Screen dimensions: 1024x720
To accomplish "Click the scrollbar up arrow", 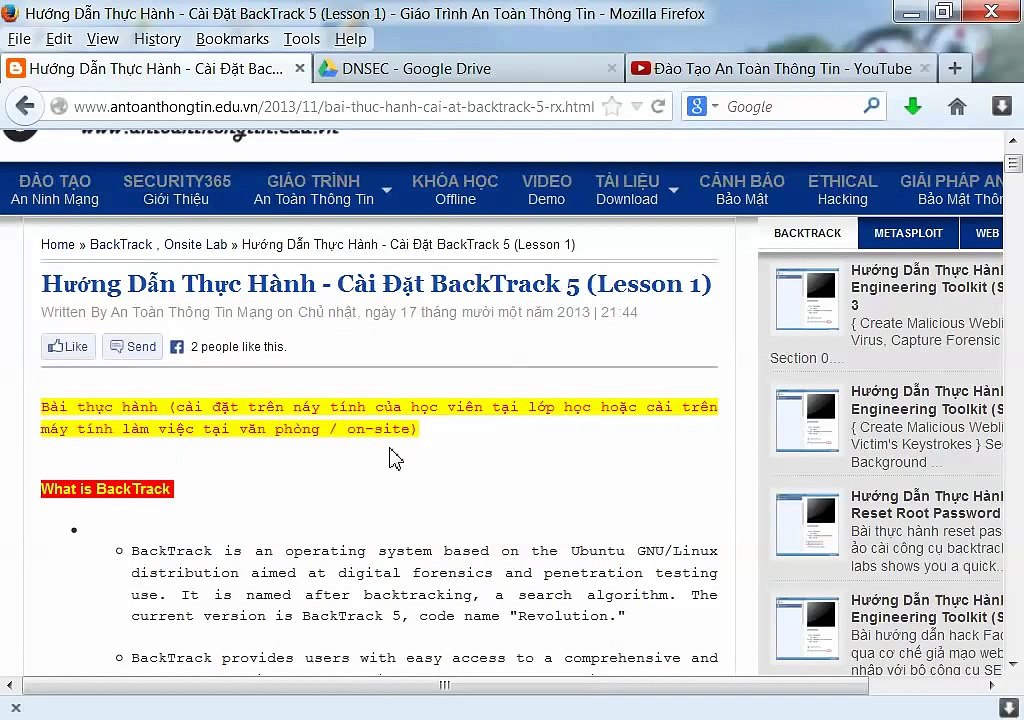I will [1013, 140].
